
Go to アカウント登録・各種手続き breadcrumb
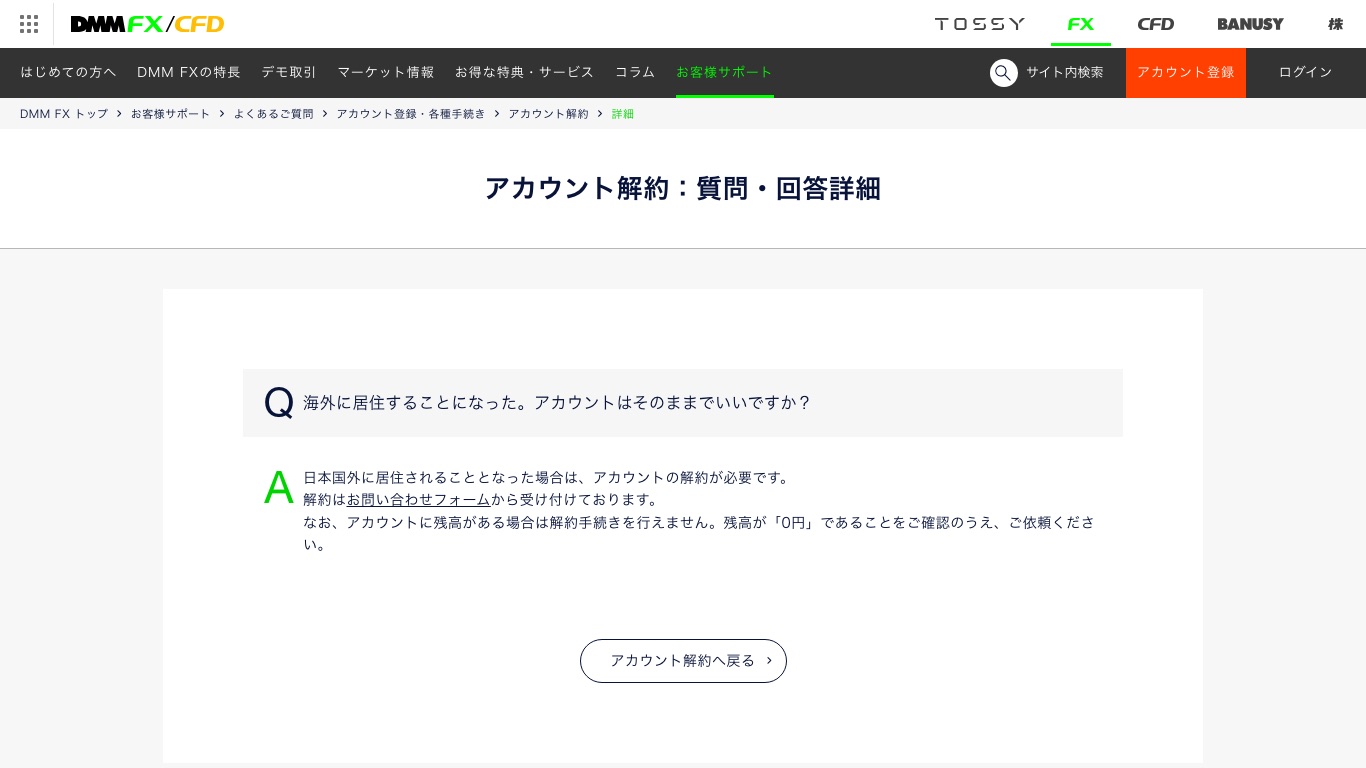411,114
